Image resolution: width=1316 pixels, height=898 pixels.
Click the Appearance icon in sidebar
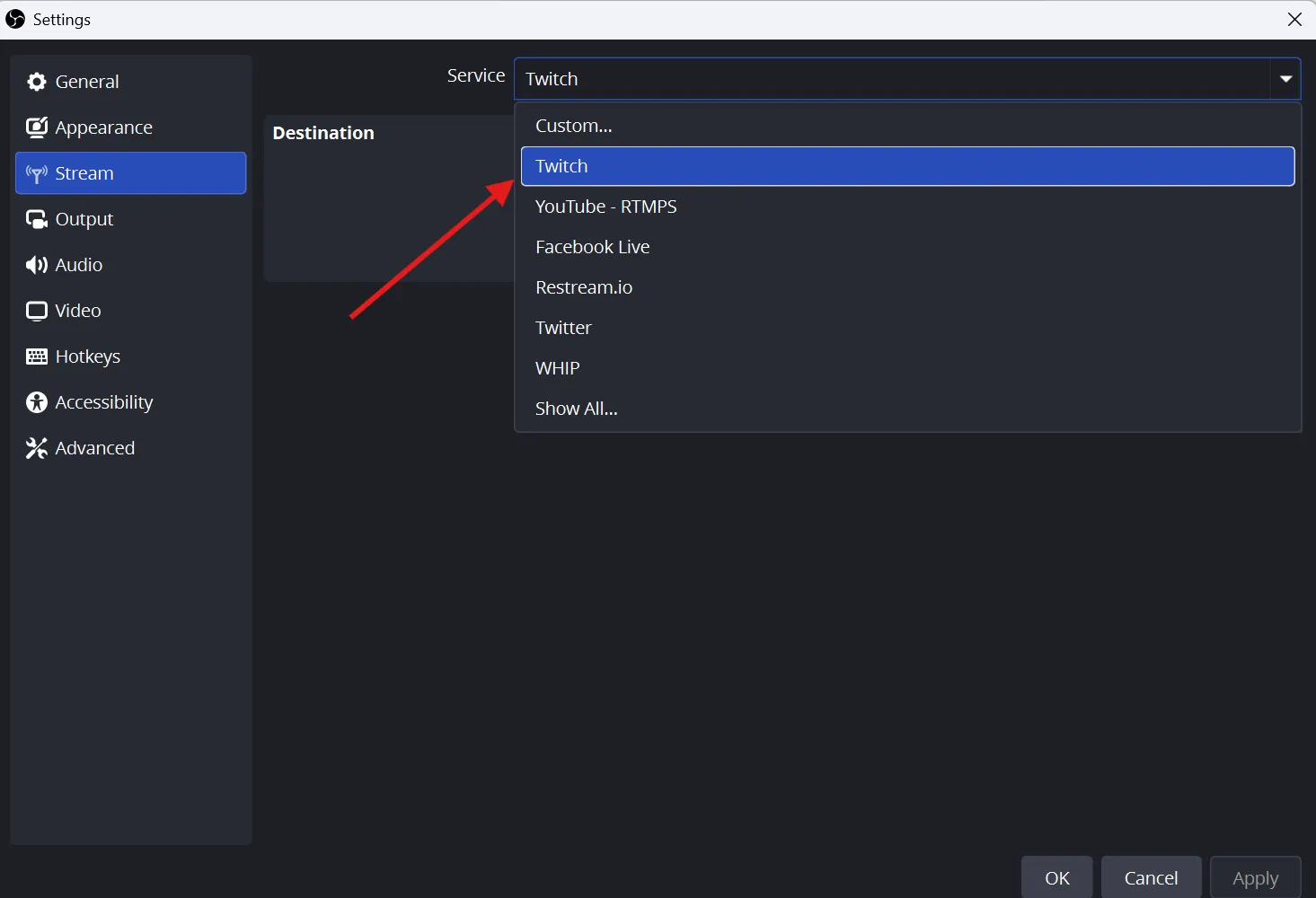tap(37, 128)
